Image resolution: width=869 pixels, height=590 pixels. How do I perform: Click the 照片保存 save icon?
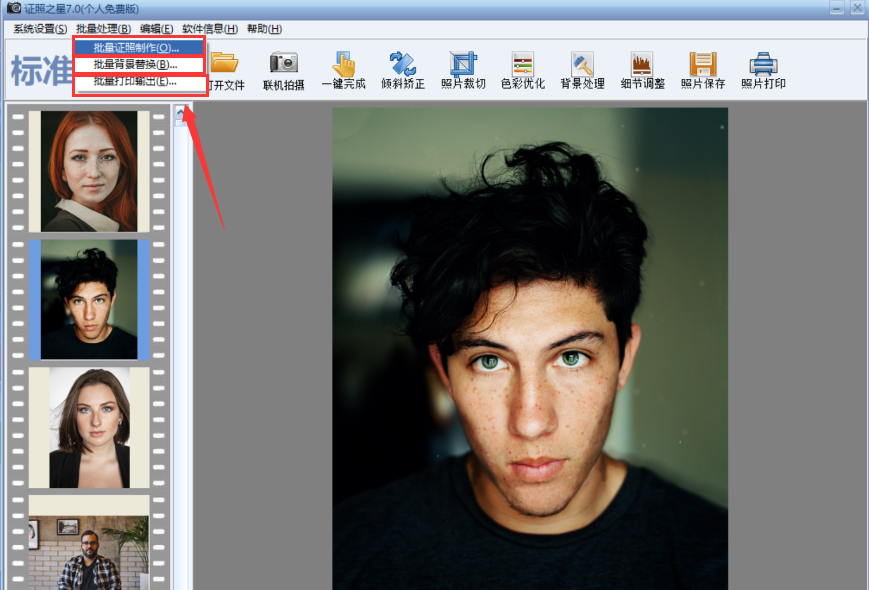click(x=703, y=63)
